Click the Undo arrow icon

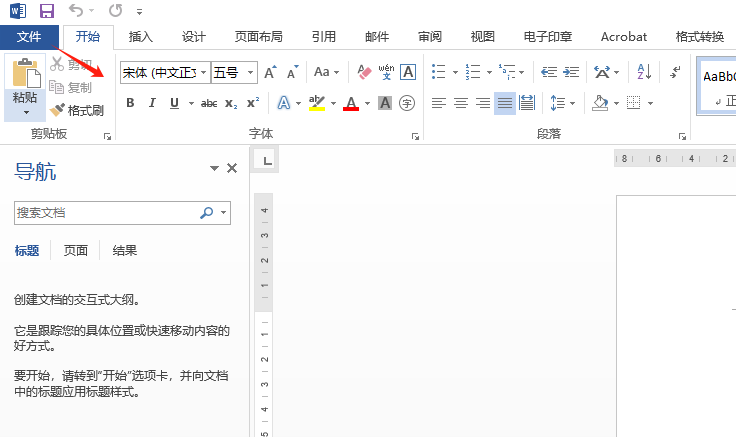[76, 10]
